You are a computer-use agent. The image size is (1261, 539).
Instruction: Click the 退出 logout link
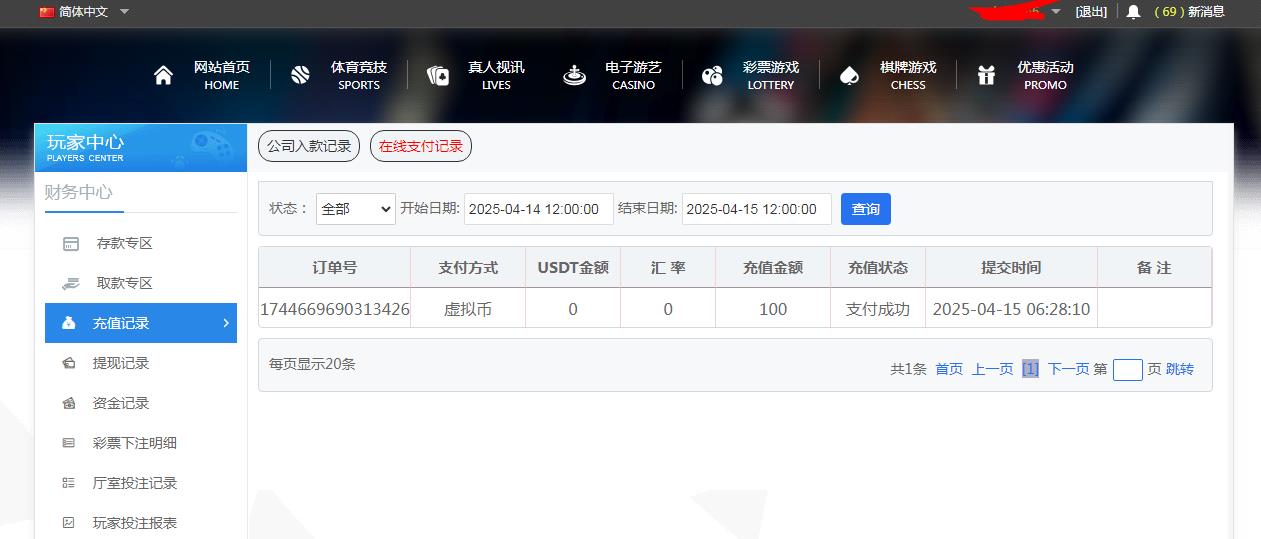coord(1091,12)
